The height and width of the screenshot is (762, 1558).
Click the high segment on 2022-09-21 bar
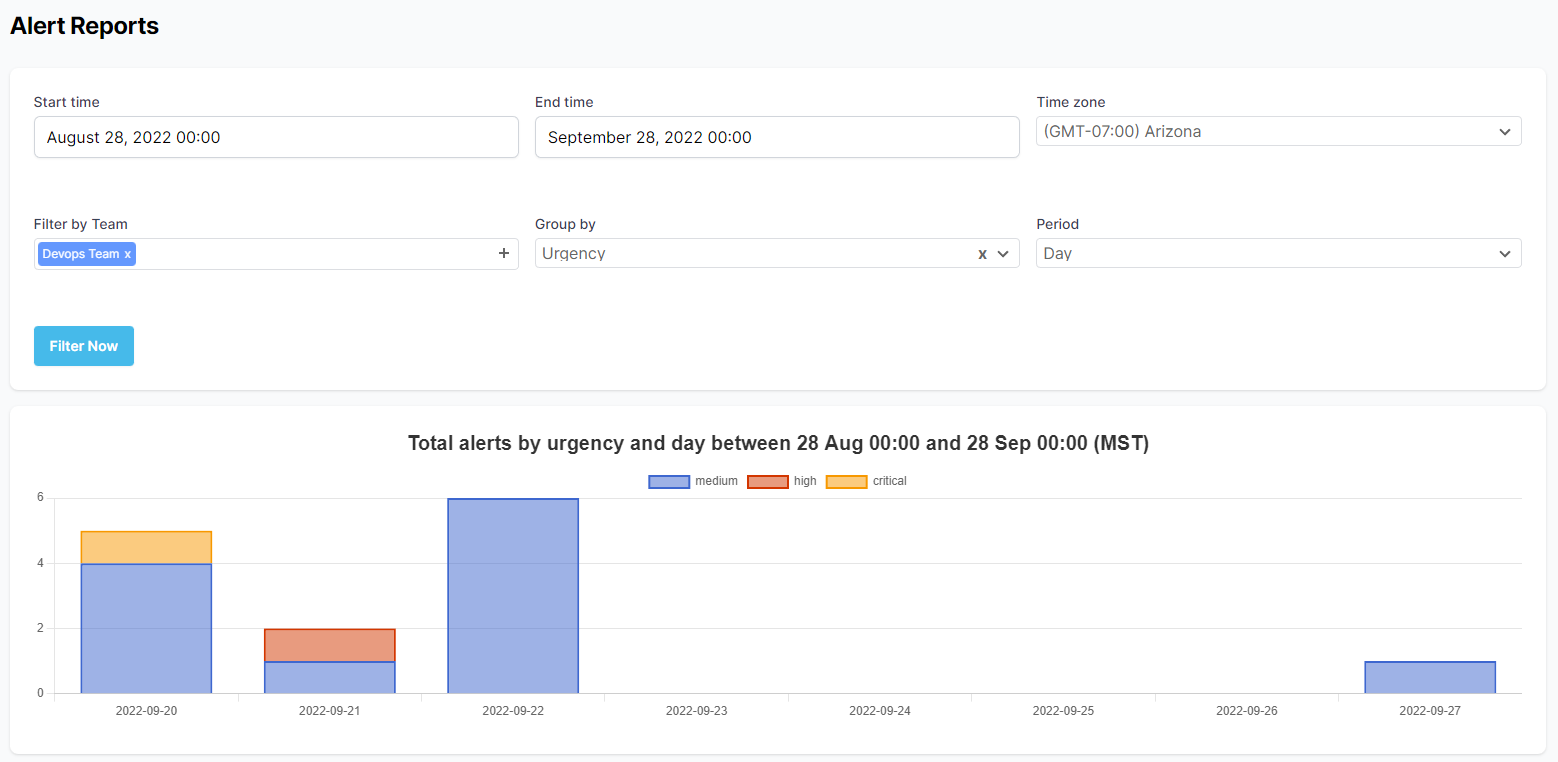pyautogui.click(x=329, y=645)
